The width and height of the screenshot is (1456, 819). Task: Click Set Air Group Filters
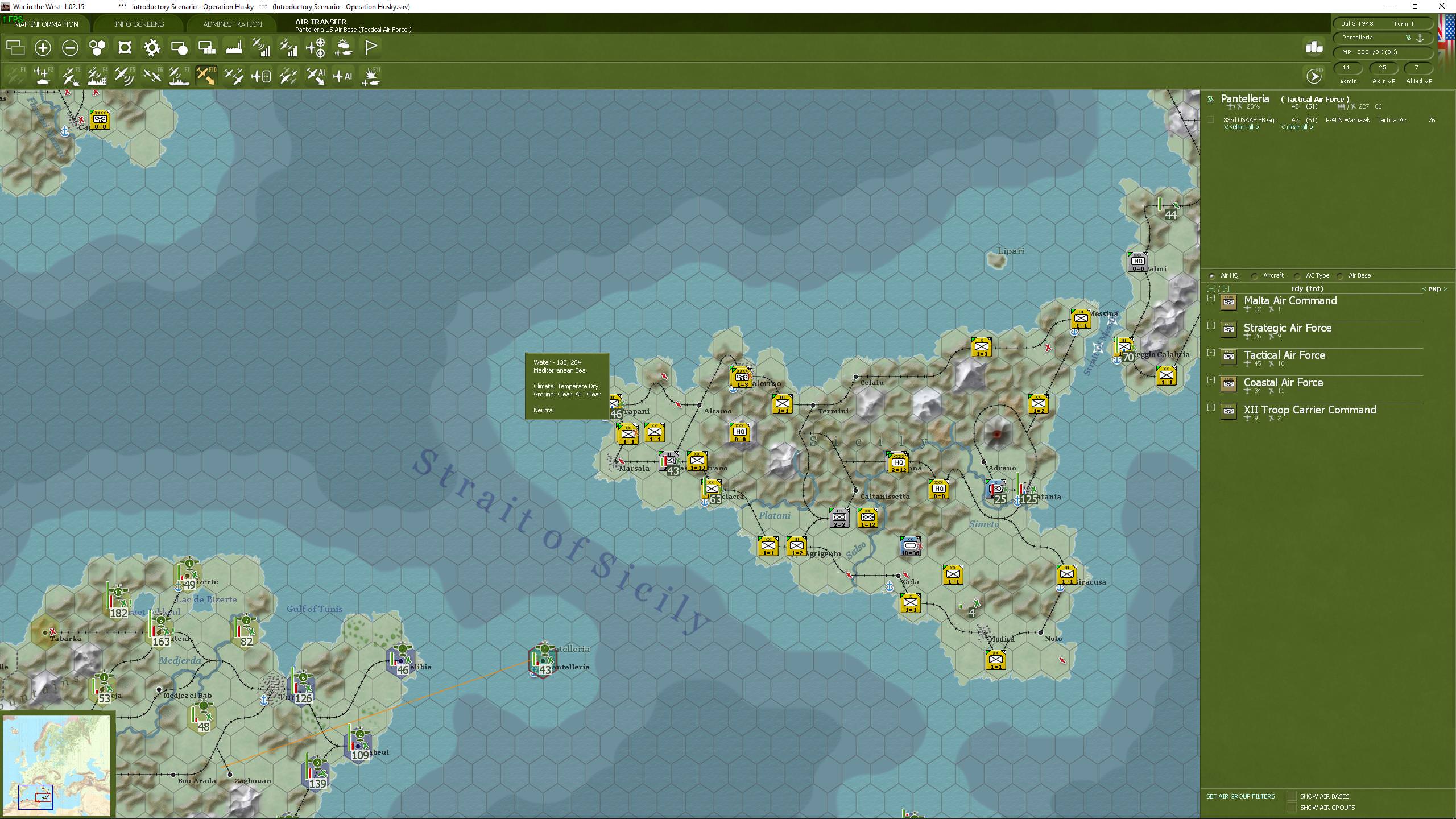(x=1240, y=796)
